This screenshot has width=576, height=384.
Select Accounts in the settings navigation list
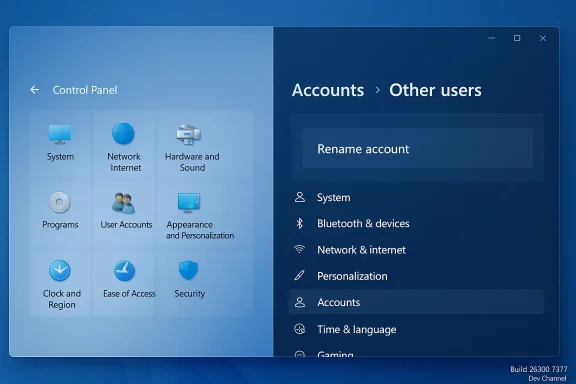pyautogui.click(x=416, y=302)
